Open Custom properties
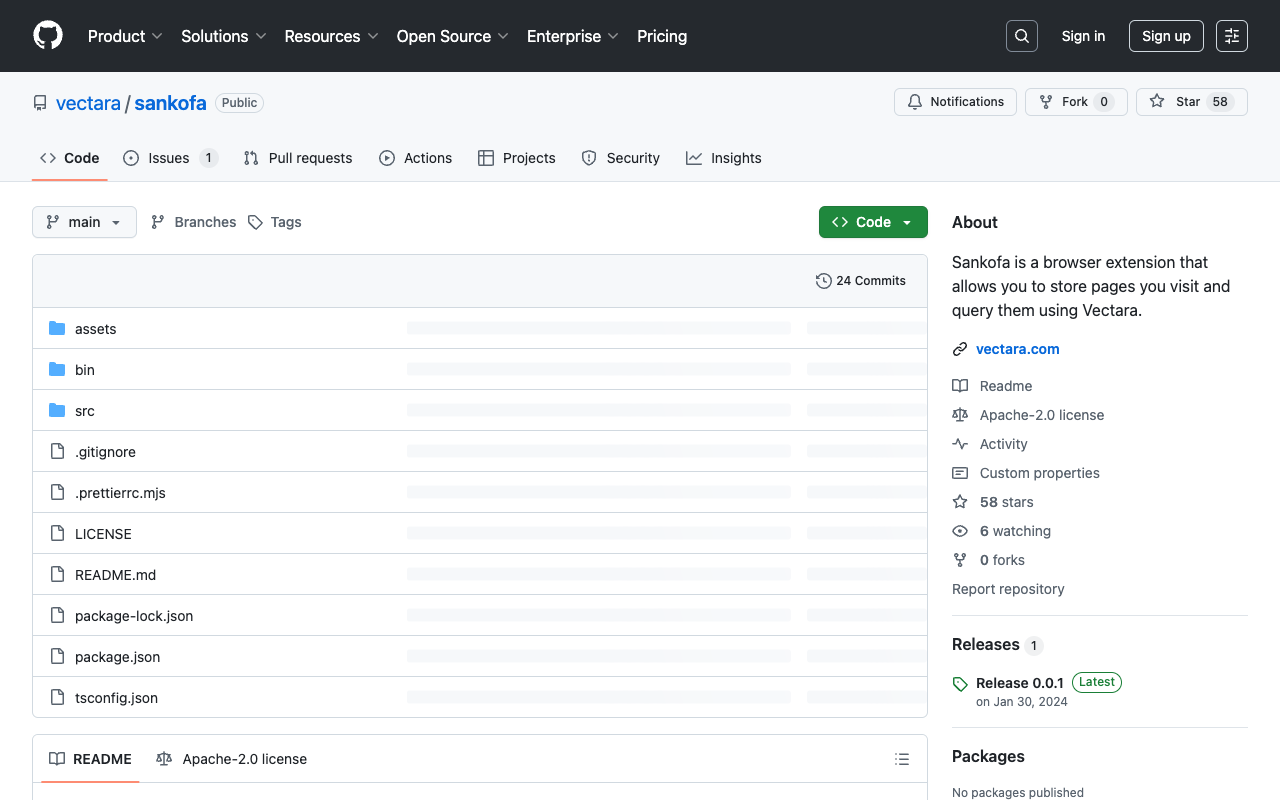 (x=1026, y=473)
